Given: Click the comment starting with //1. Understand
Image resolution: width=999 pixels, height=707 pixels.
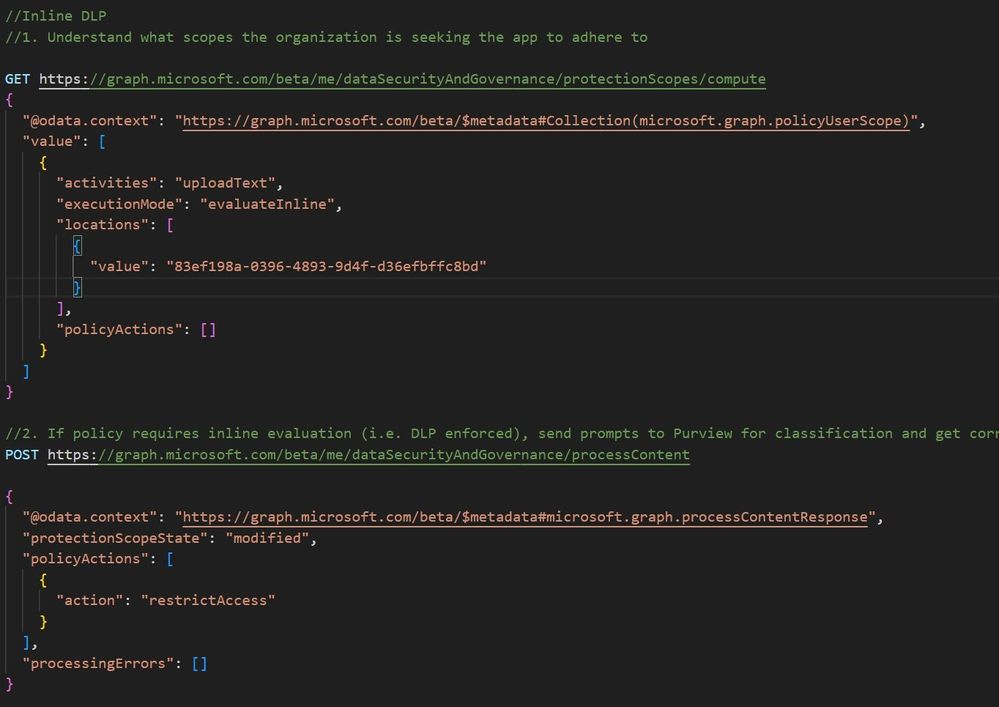Looking at the screenshot, I should [326, 38].
